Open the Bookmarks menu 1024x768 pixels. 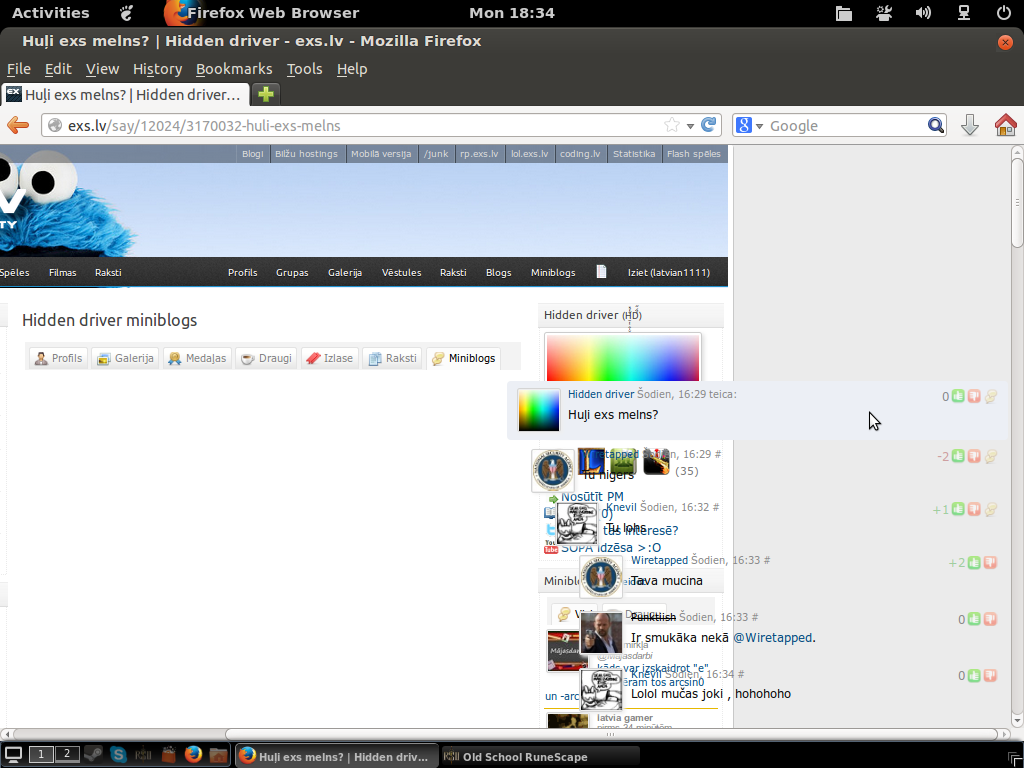[x=233, y=69]
